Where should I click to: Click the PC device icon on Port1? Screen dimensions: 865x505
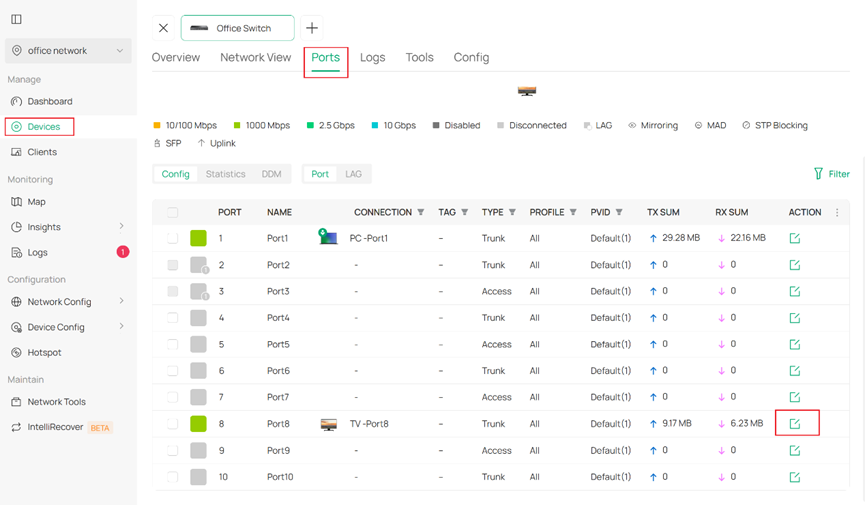point(328,238)
